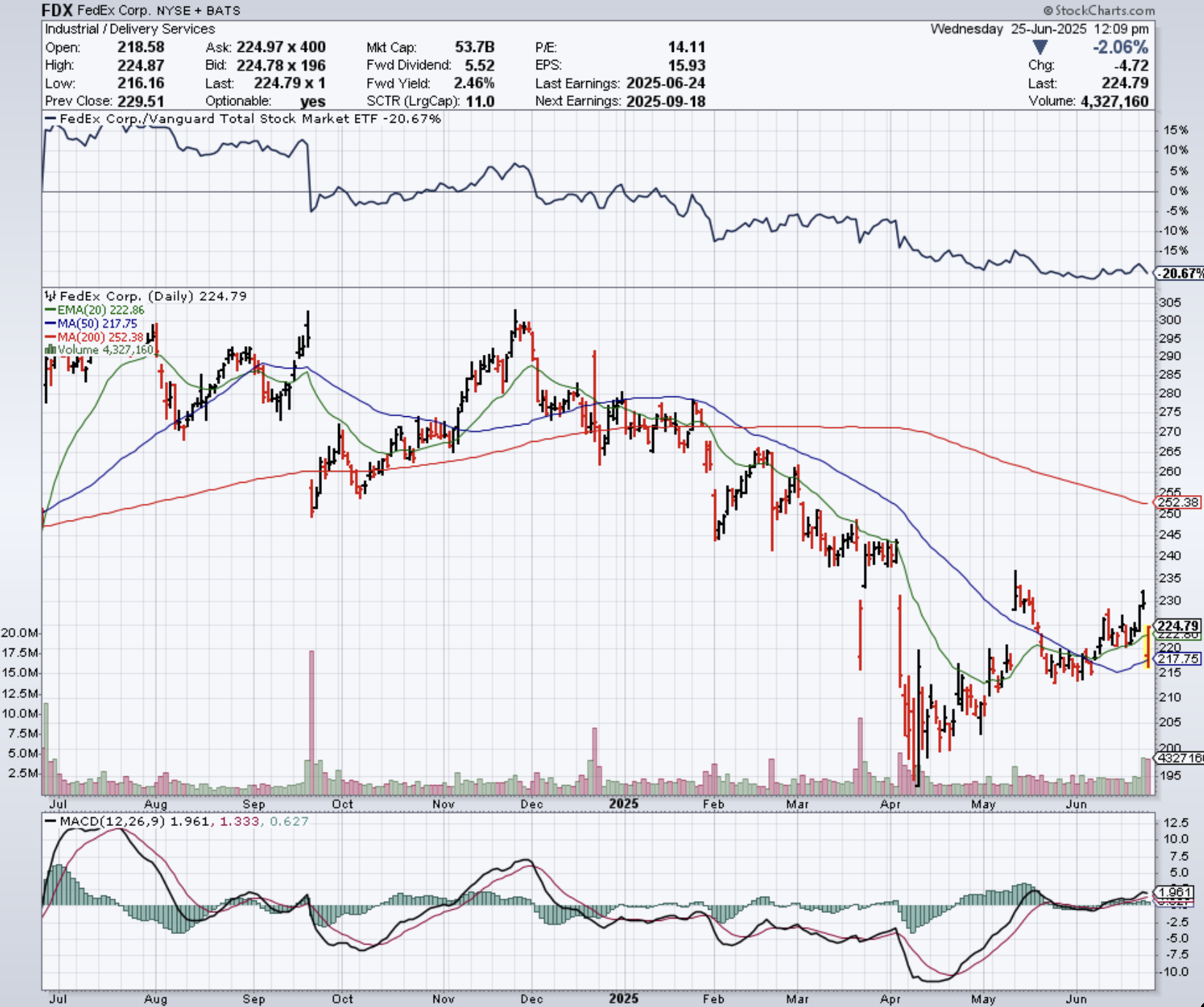This screenshot has height=1007, width=1204.
Task: Click the Bid quote 224.78 x 196
Action: (282, 66)
